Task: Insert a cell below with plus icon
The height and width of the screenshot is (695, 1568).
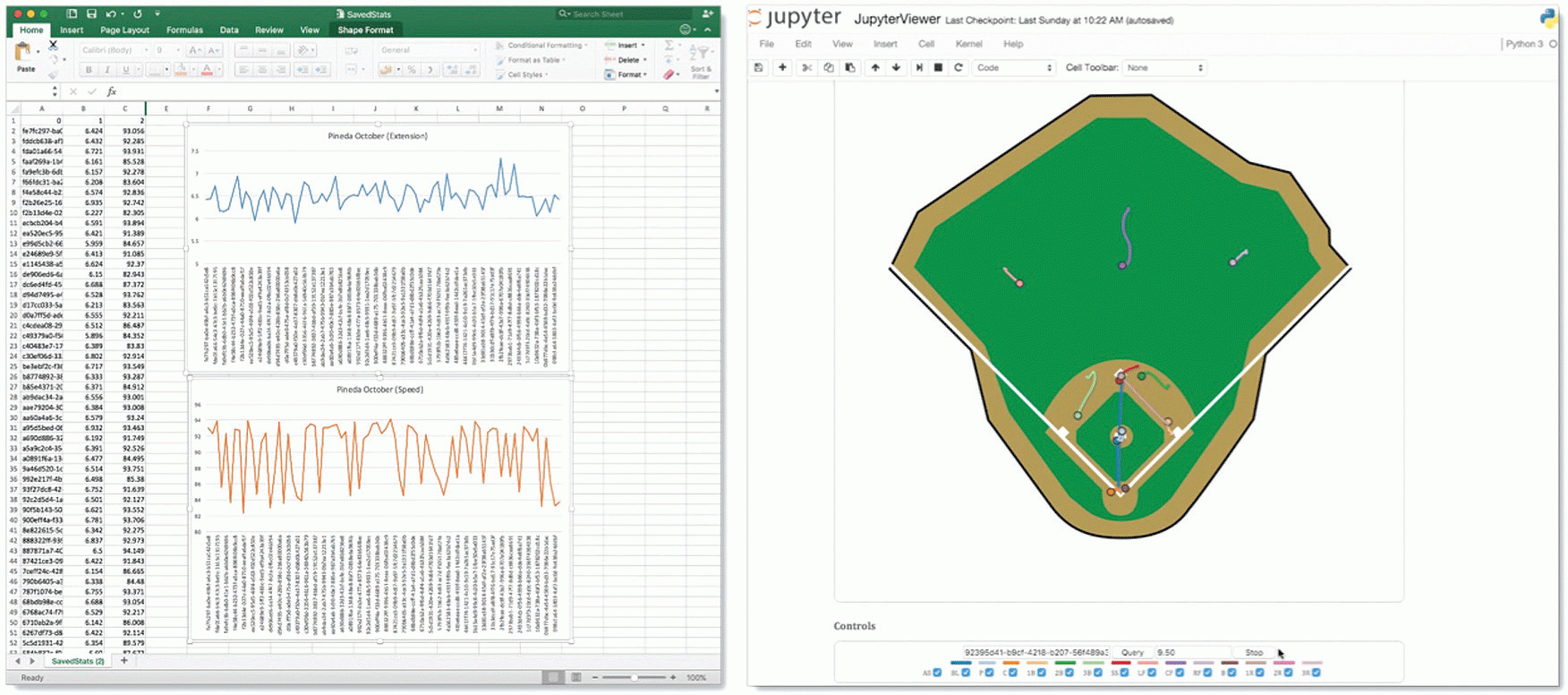Action: (782, 68)
